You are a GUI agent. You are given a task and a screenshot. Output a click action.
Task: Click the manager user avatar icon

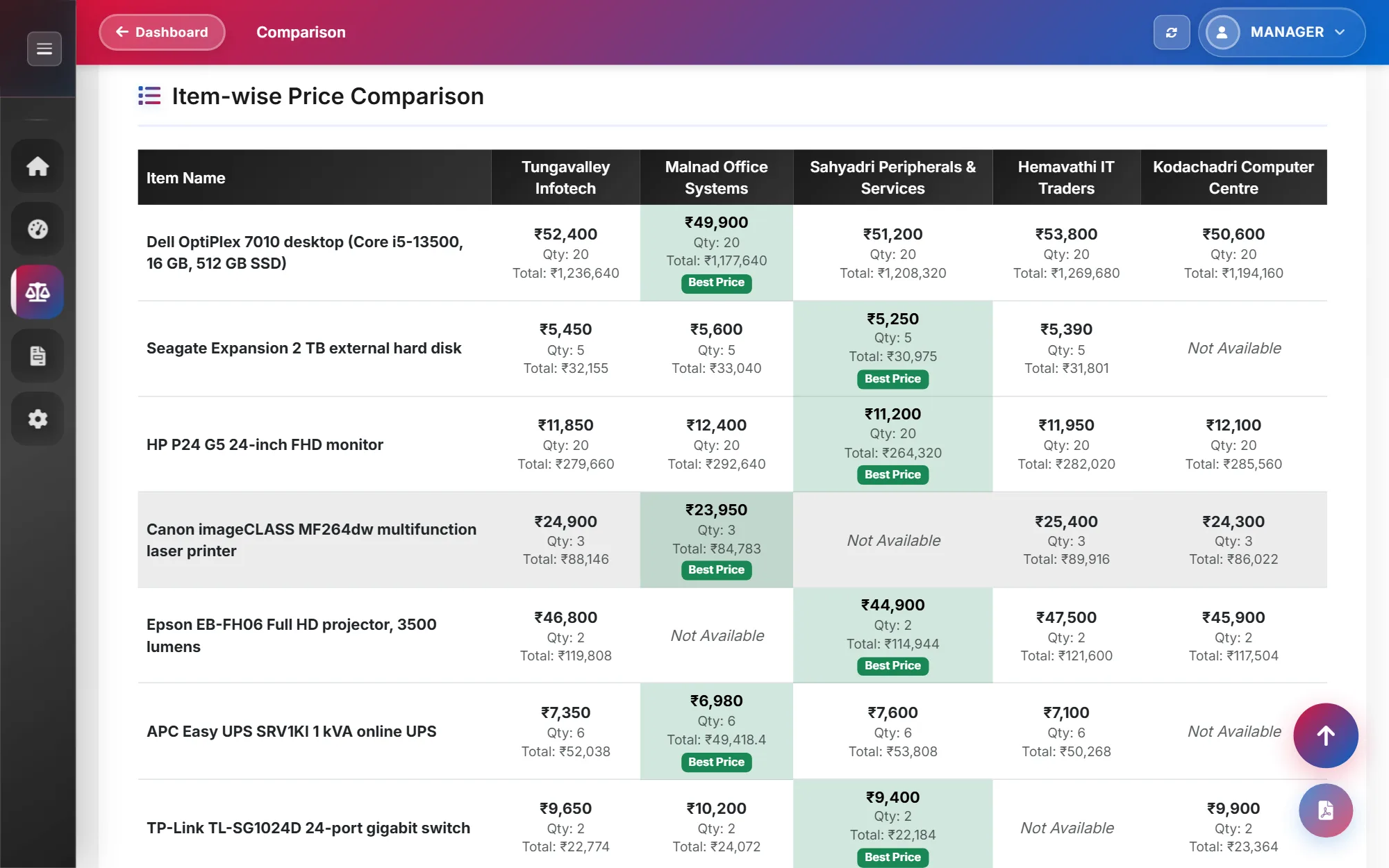click(x=1222, y=33)
